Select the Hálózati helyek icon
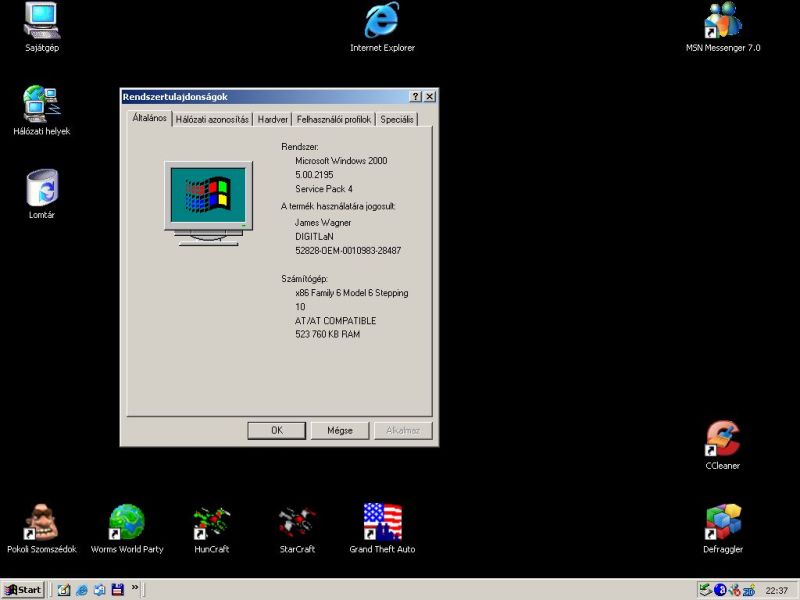Image resolution: width=800 pixels, height=600 pixels. (x=42, y=110)
